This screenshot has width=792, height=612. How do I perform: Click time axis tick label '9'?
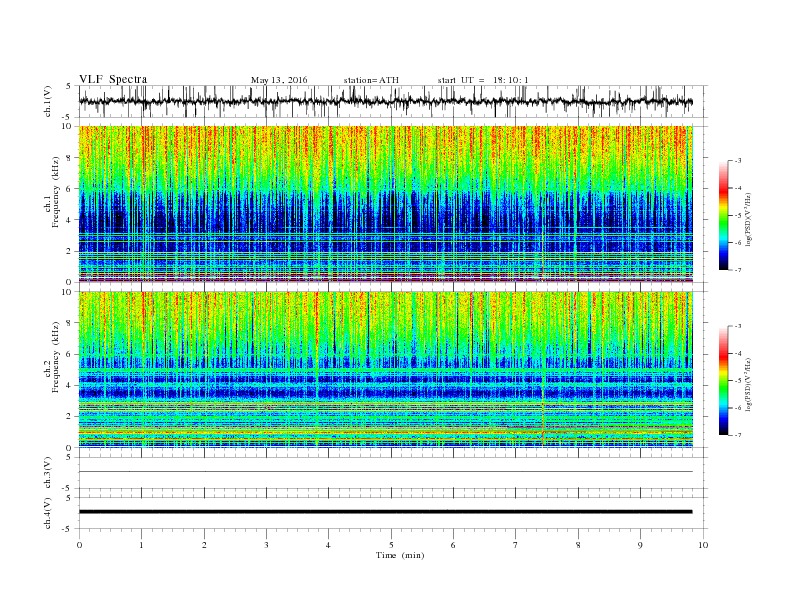point(640,545)
